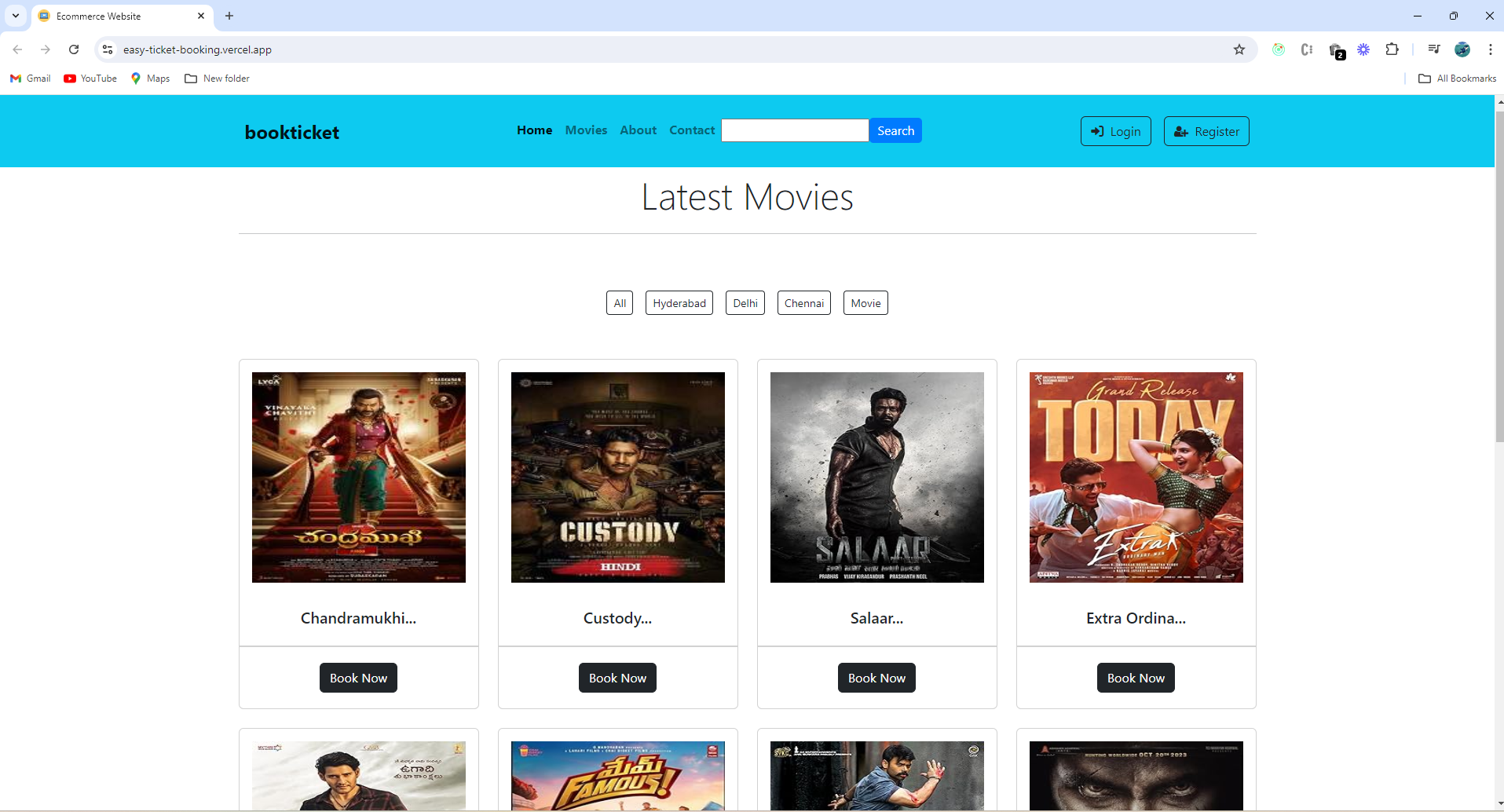
Task: Click the browser forward arrow
Action: click(x=46, y=49)
